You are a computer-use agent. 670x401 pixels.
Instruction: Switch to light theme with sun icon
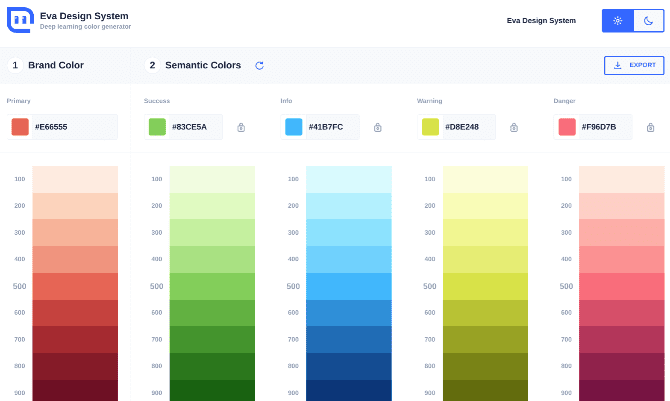tap(618, 21)
